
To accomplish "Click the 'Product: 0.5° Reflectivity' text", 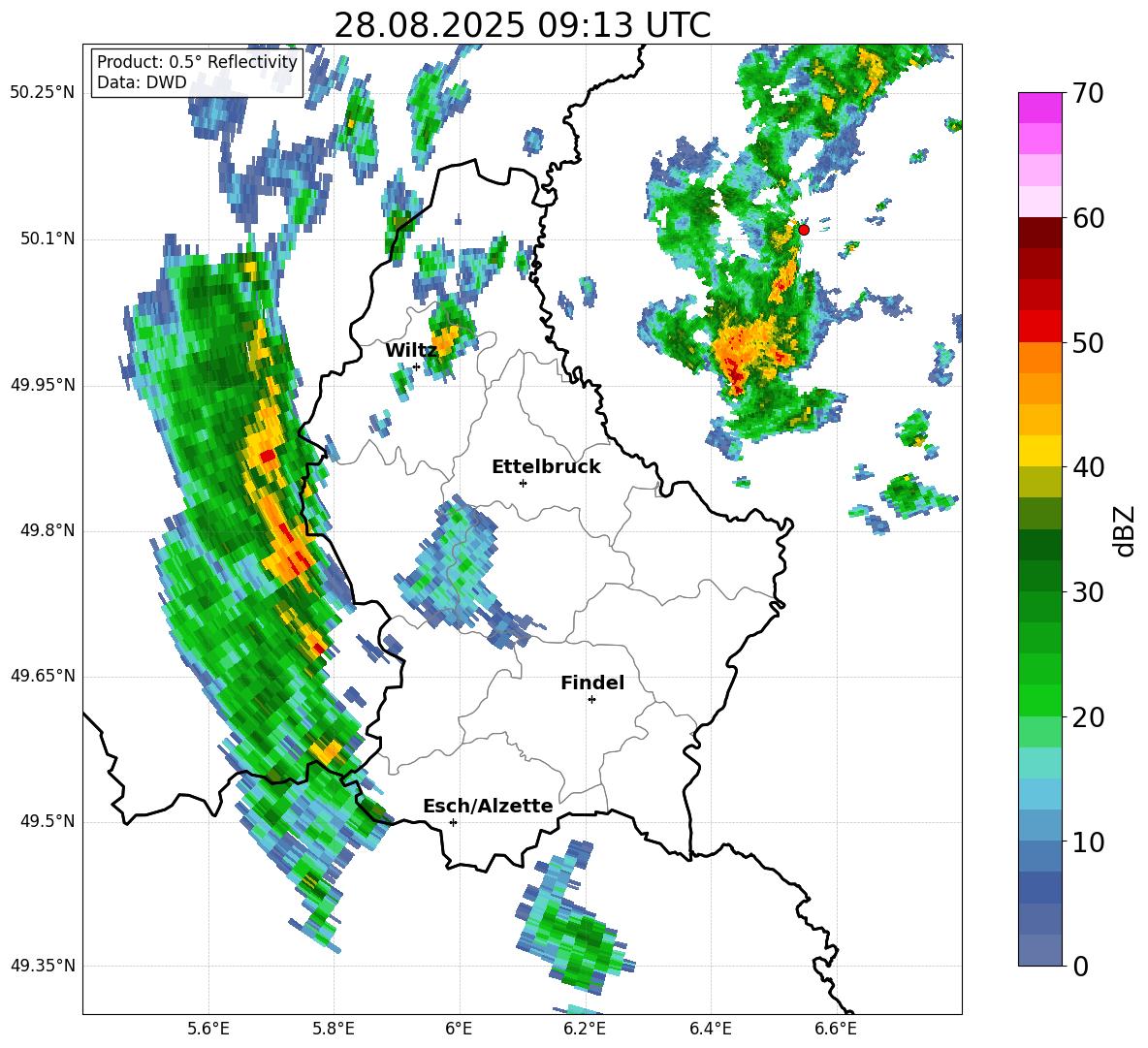I will 197,61.
